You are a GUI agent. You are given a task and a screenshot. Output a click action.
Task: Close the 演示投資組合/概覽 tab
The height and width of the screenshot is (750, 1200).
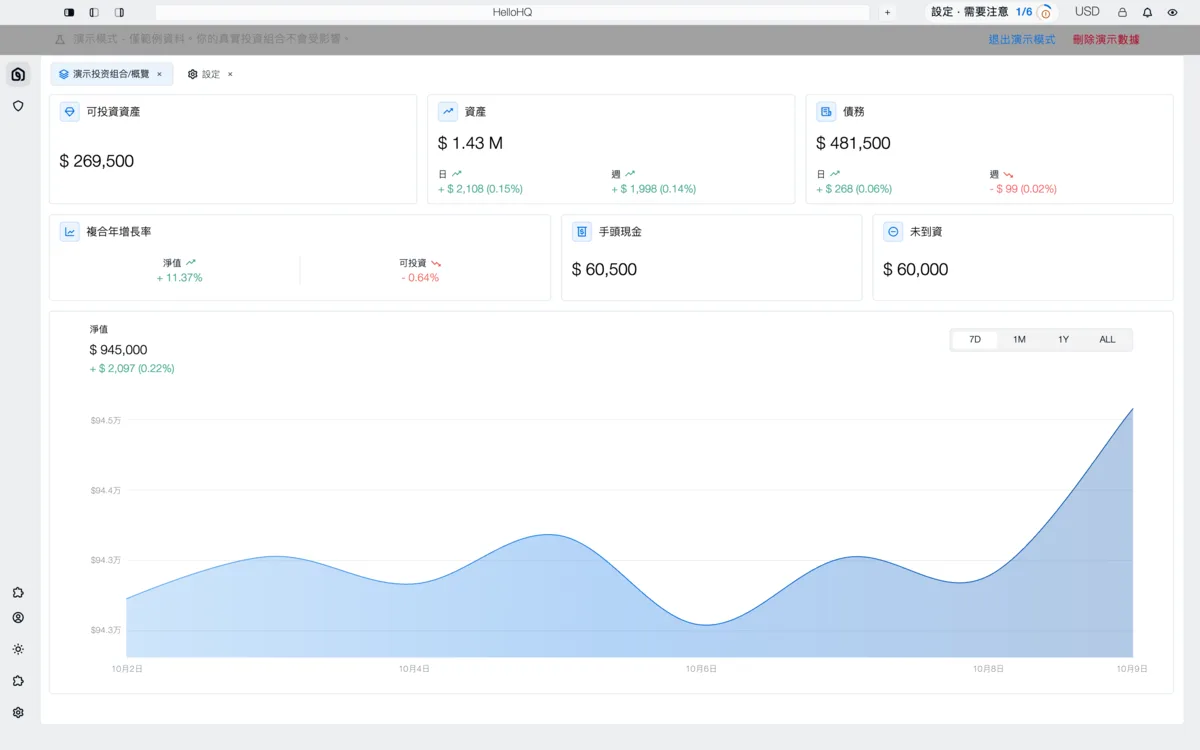(159, 74)
